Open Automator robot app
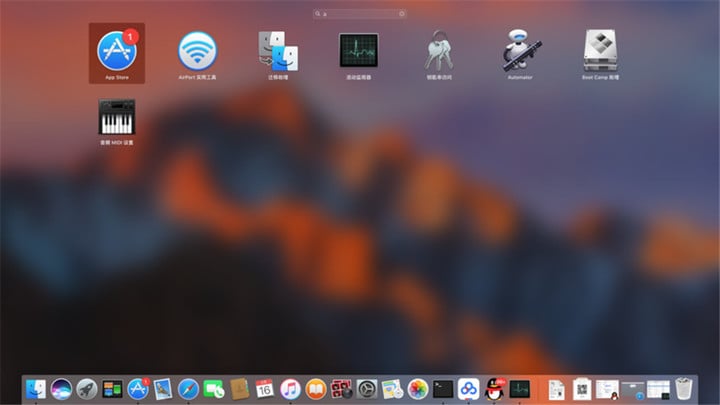Screen dimensions: 720x405 (520, 51)
